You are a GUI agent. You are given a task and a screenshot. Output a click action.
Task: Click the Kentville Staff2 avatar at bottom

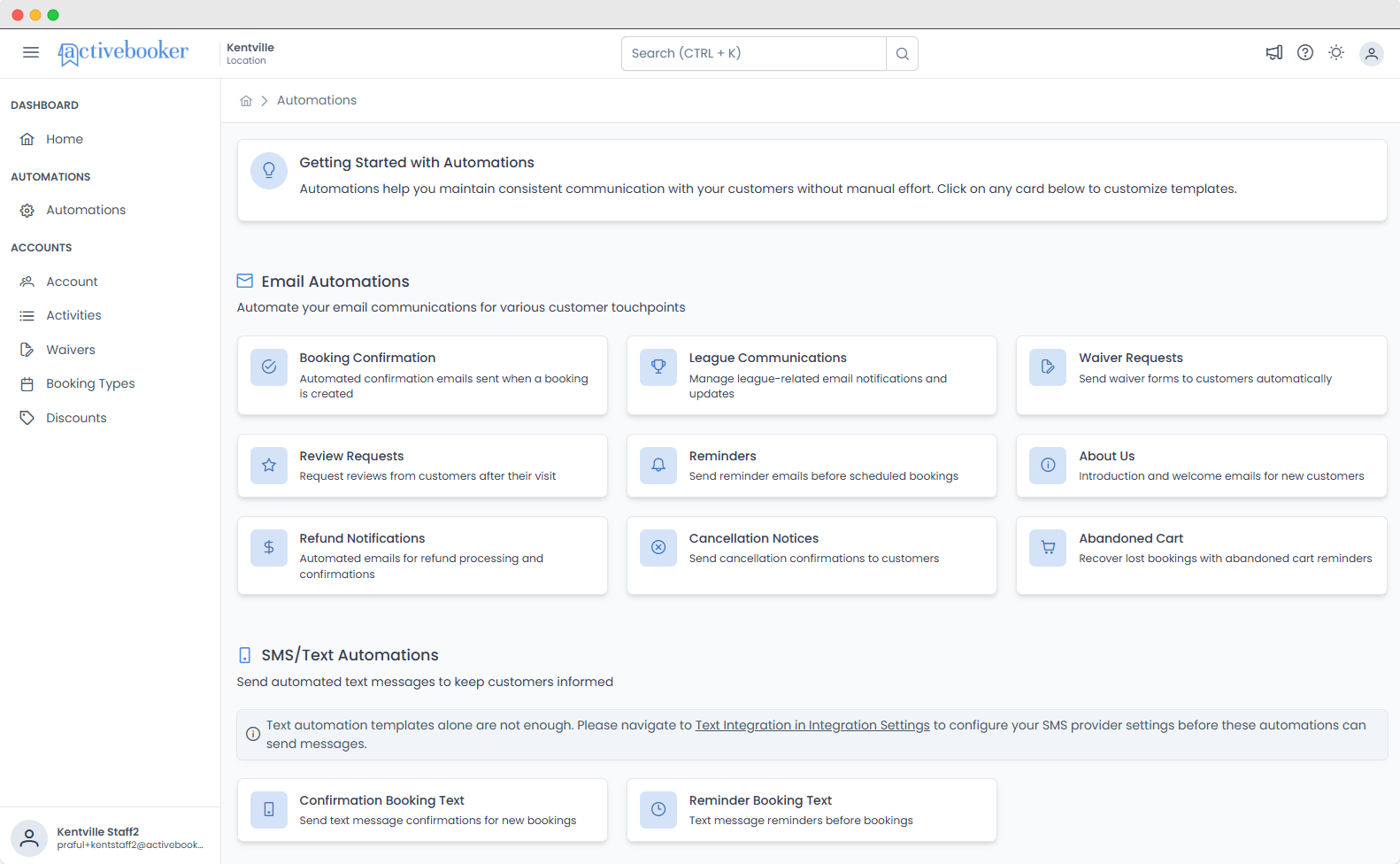(29, 837)
